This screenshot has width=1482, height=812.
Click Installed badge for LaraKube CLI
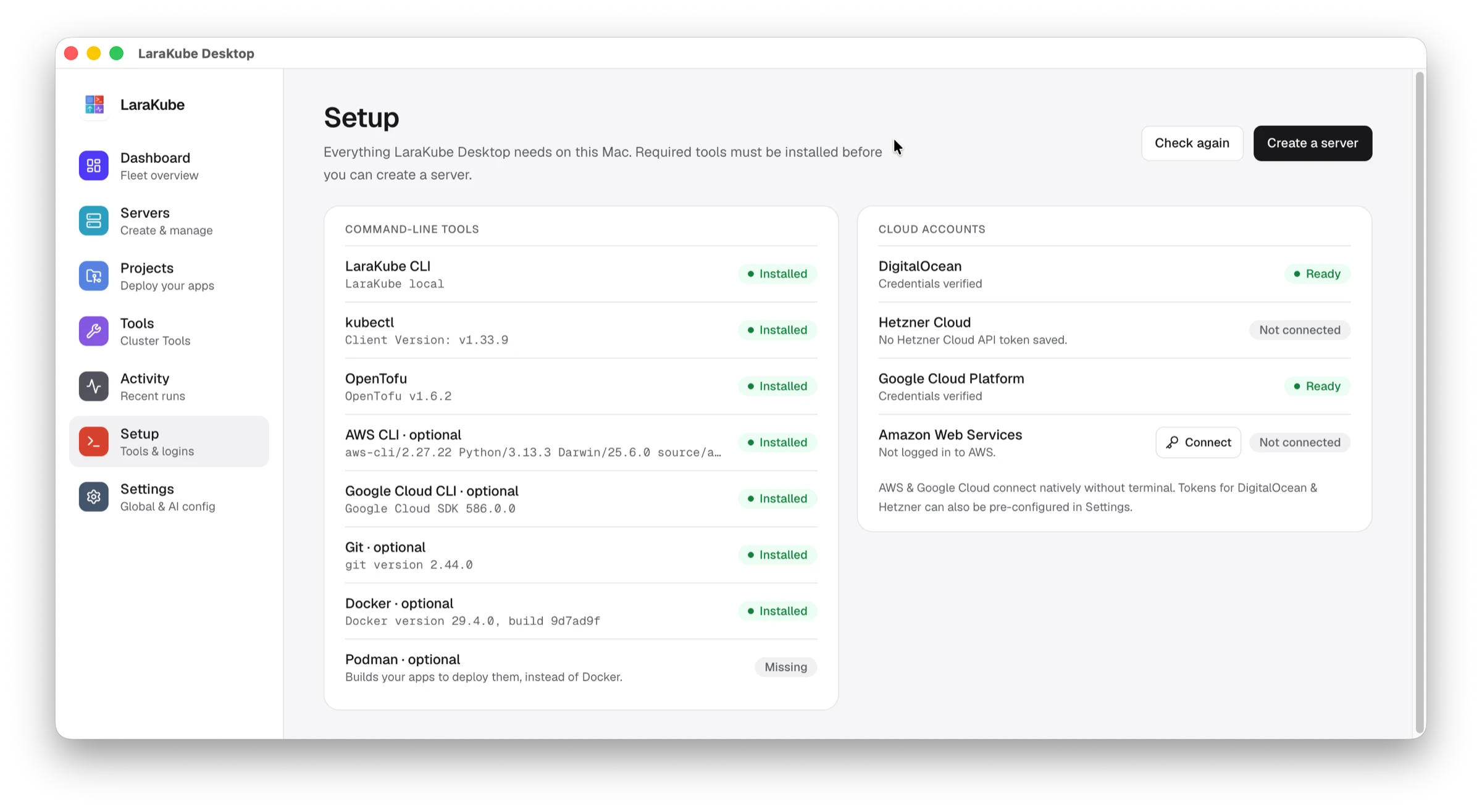click(x=777, y=274)
